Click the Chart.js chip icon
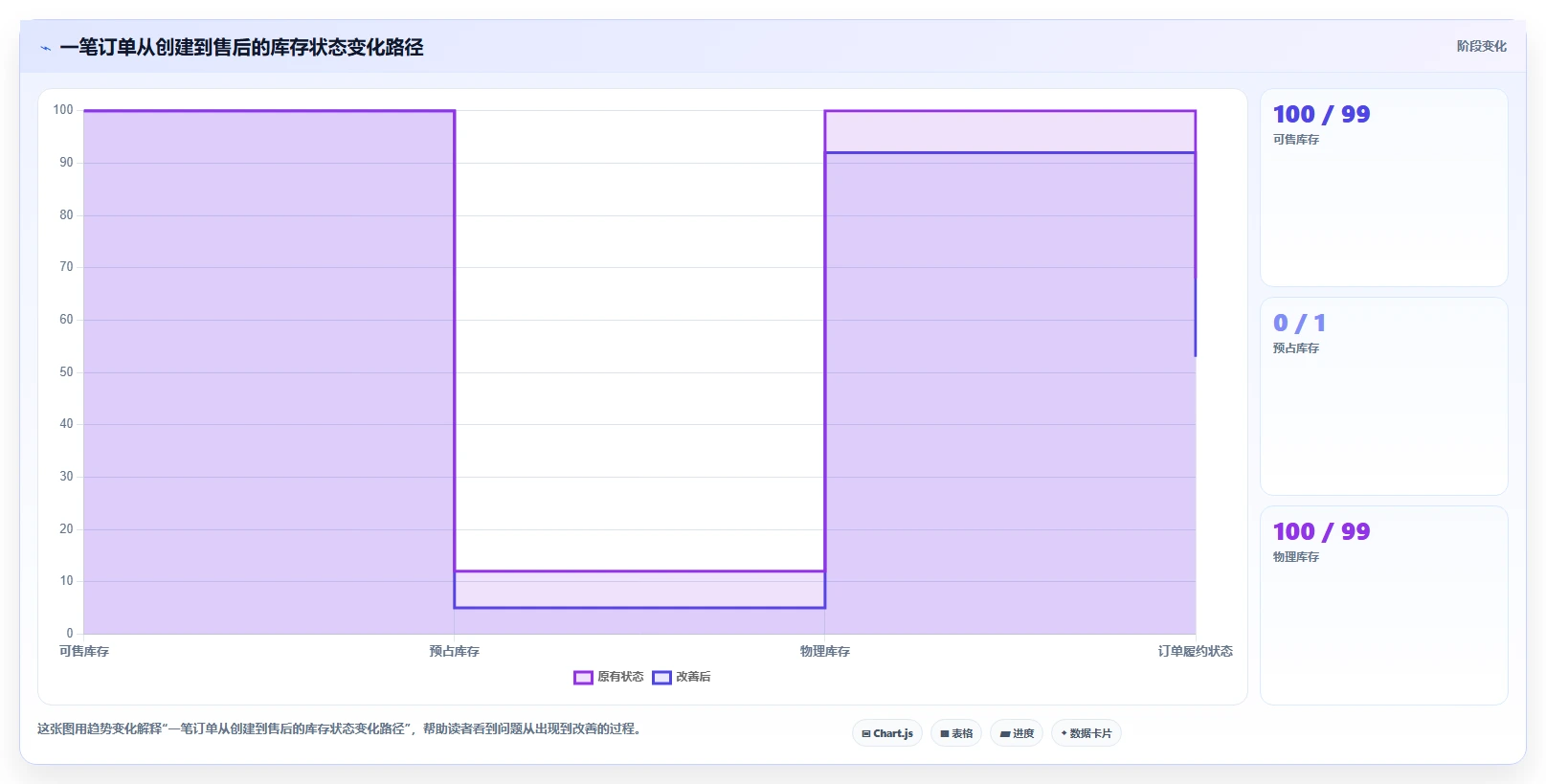Screen dimensions: 1546x784 pos(866,734)
